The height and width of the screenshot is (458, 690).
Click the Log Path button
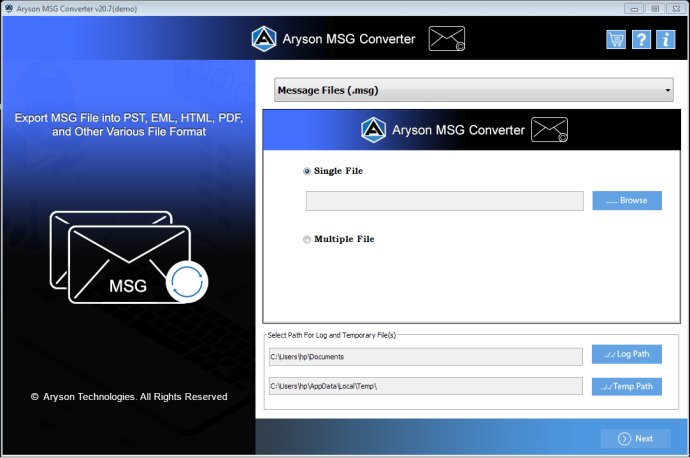coord(627,354)
